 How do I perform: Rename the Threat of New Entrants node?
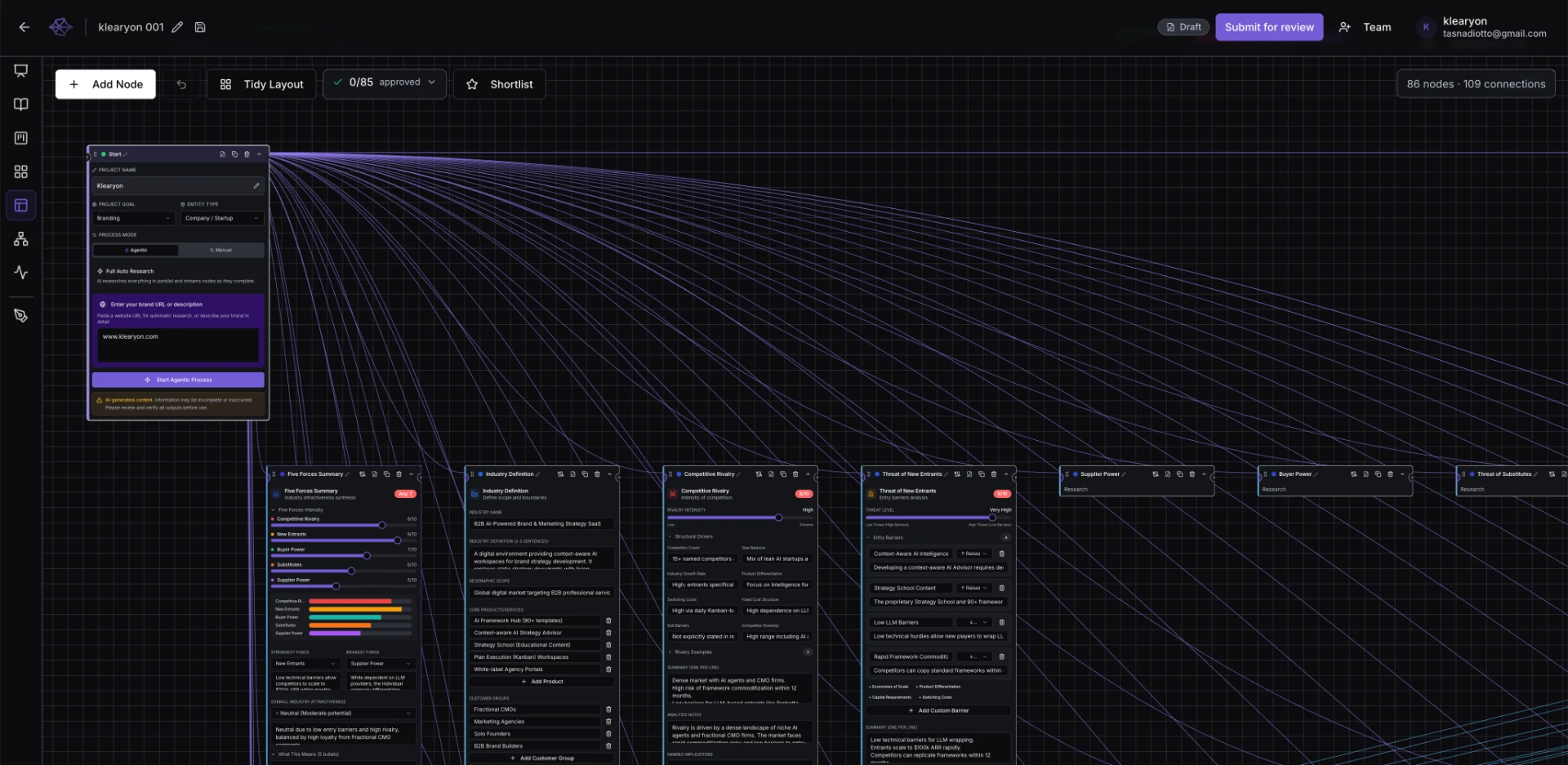point(946,474)
